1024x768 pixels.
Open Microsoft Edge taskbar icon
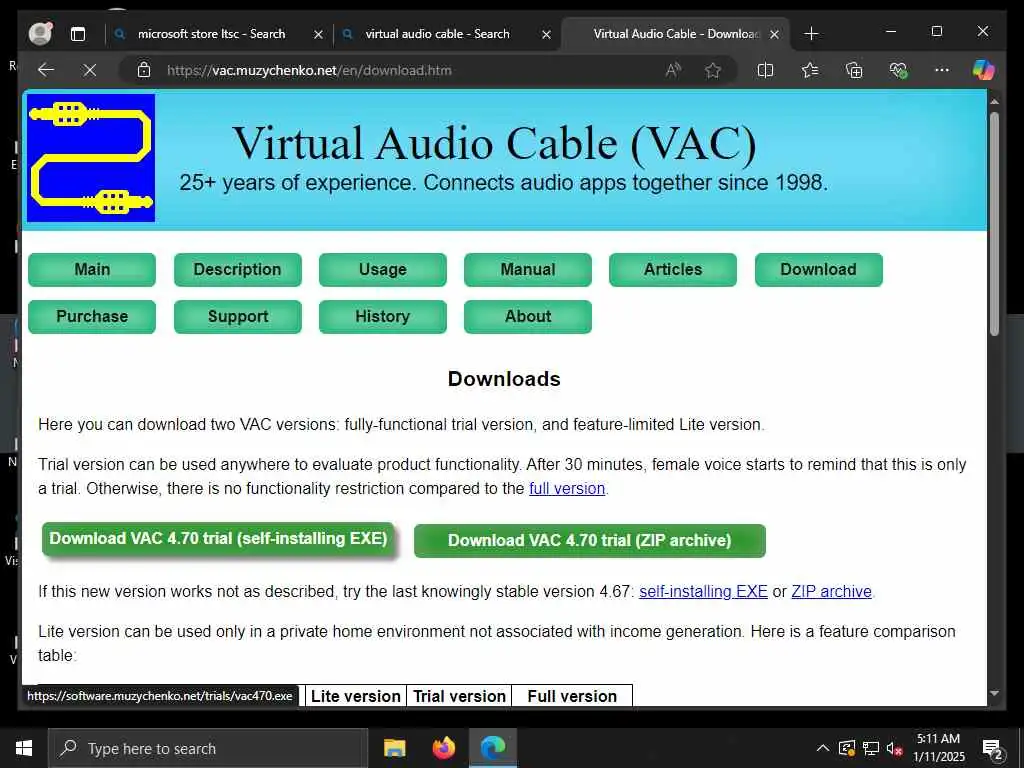493,748
